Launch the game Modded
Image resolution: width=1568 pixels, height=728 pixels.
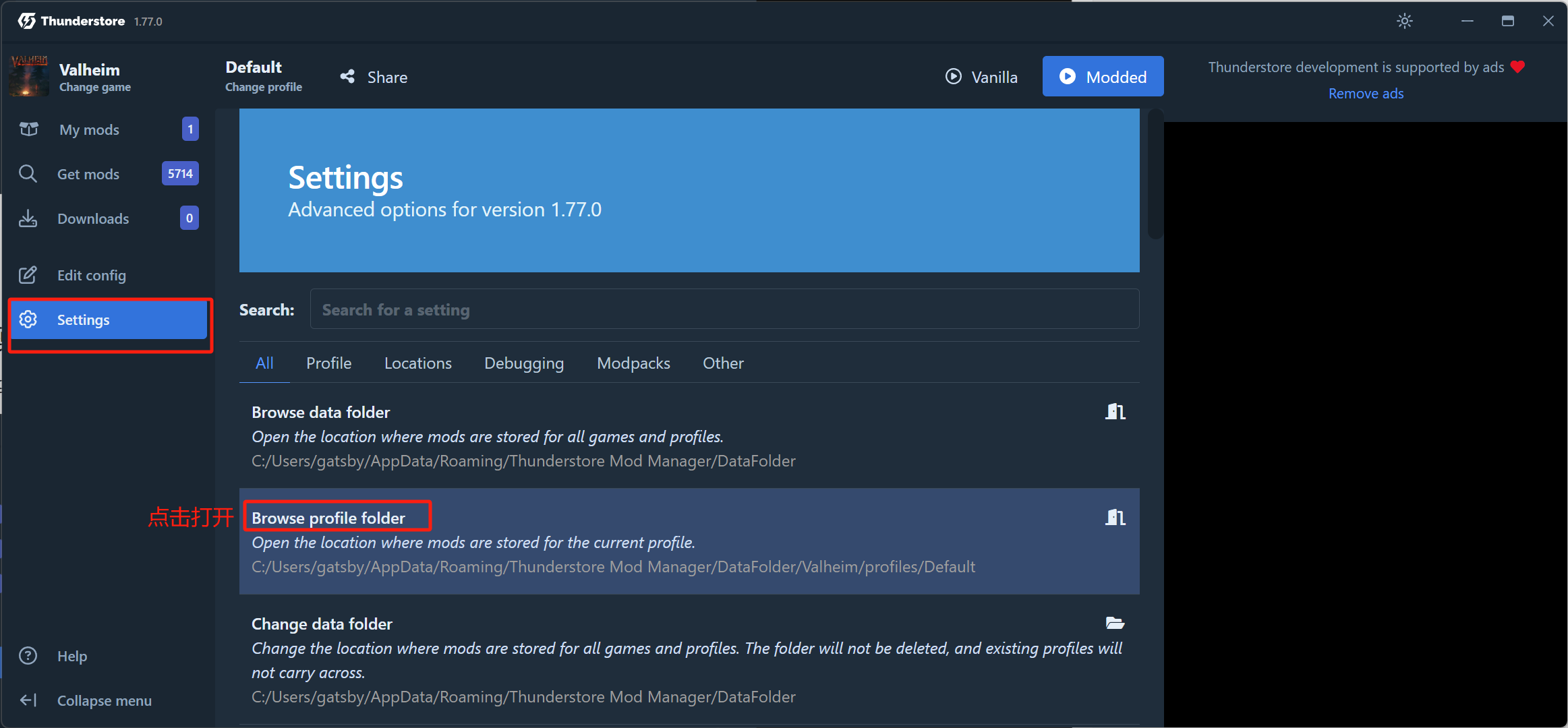(x=1103, y=77)
